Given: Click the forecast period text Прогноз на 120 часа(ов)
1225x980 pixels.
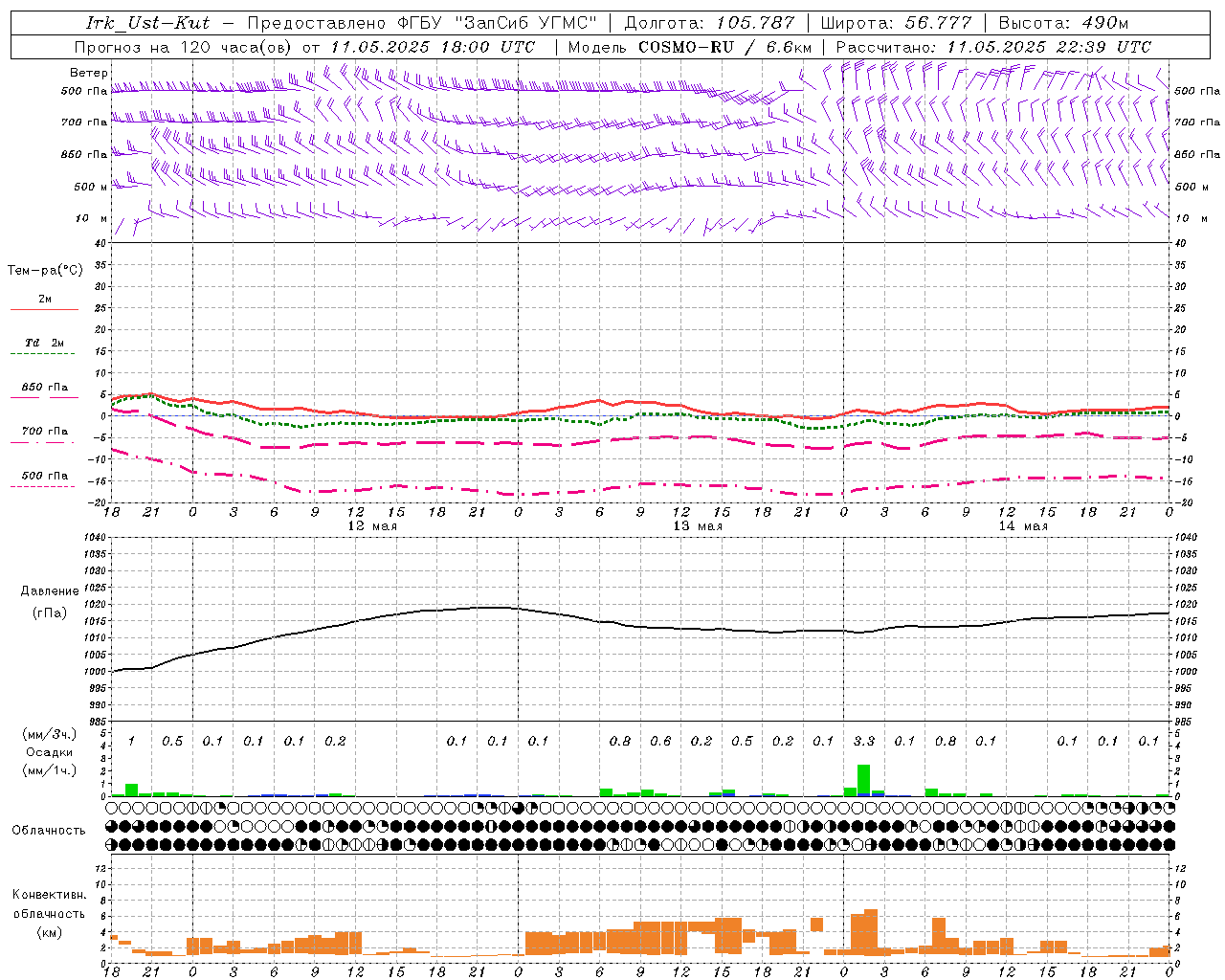Looking at the screenshot, I should (184, 47).
